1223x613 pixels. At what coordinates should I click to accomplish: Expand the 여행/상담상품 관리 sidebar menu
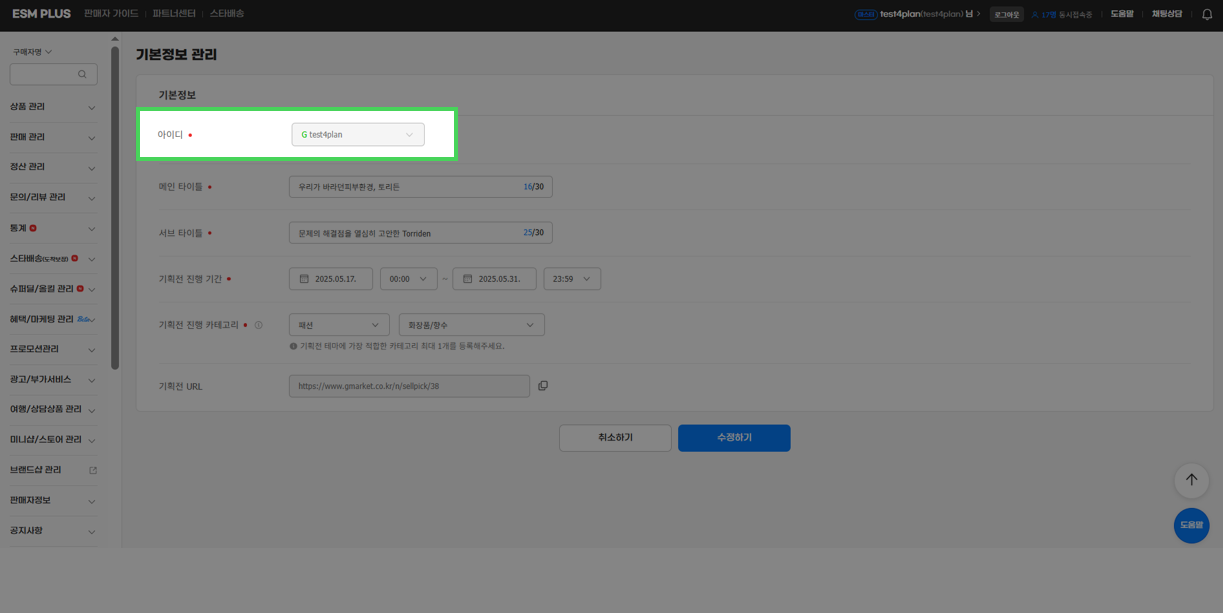(53, 409)
